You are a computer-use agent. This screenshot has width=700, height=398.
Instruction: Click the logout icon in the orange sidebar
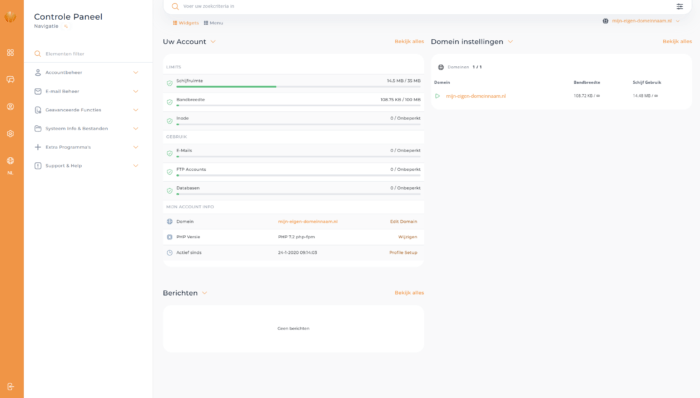[10, 387]
